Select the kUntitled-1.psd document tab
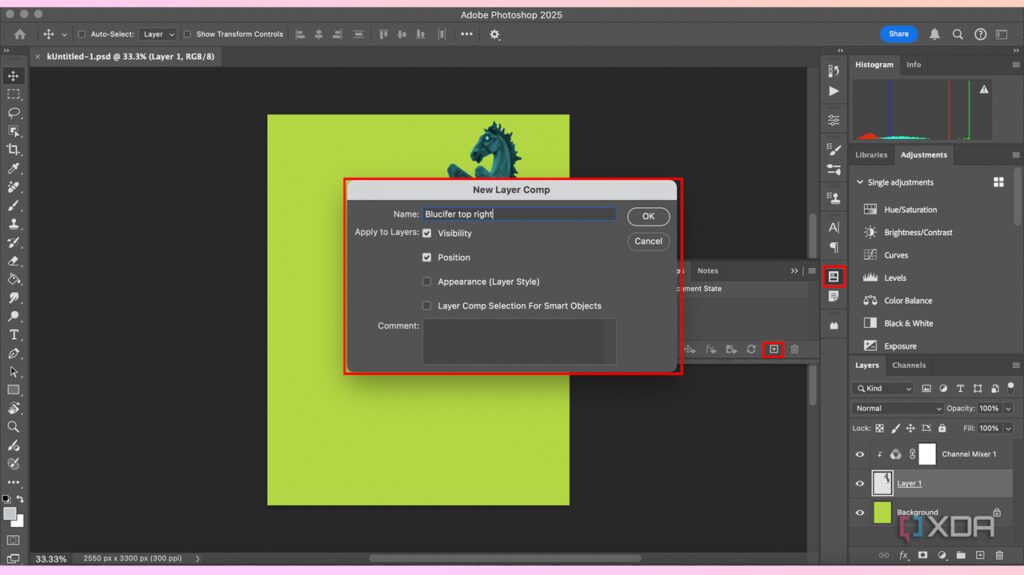The image size is (1024, 575). pyautogui.click(x=130, y=57)
